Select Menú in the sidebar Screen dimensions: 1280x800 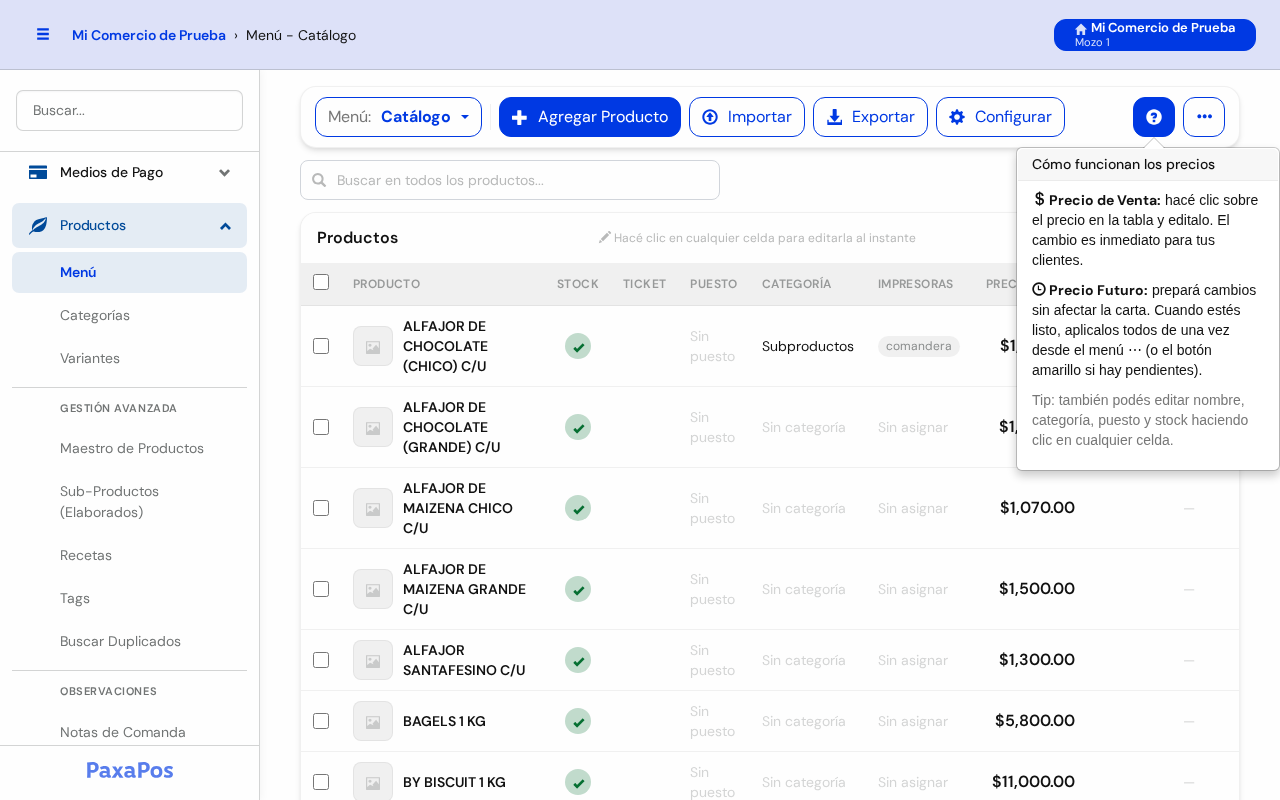[x=129, y=272]
